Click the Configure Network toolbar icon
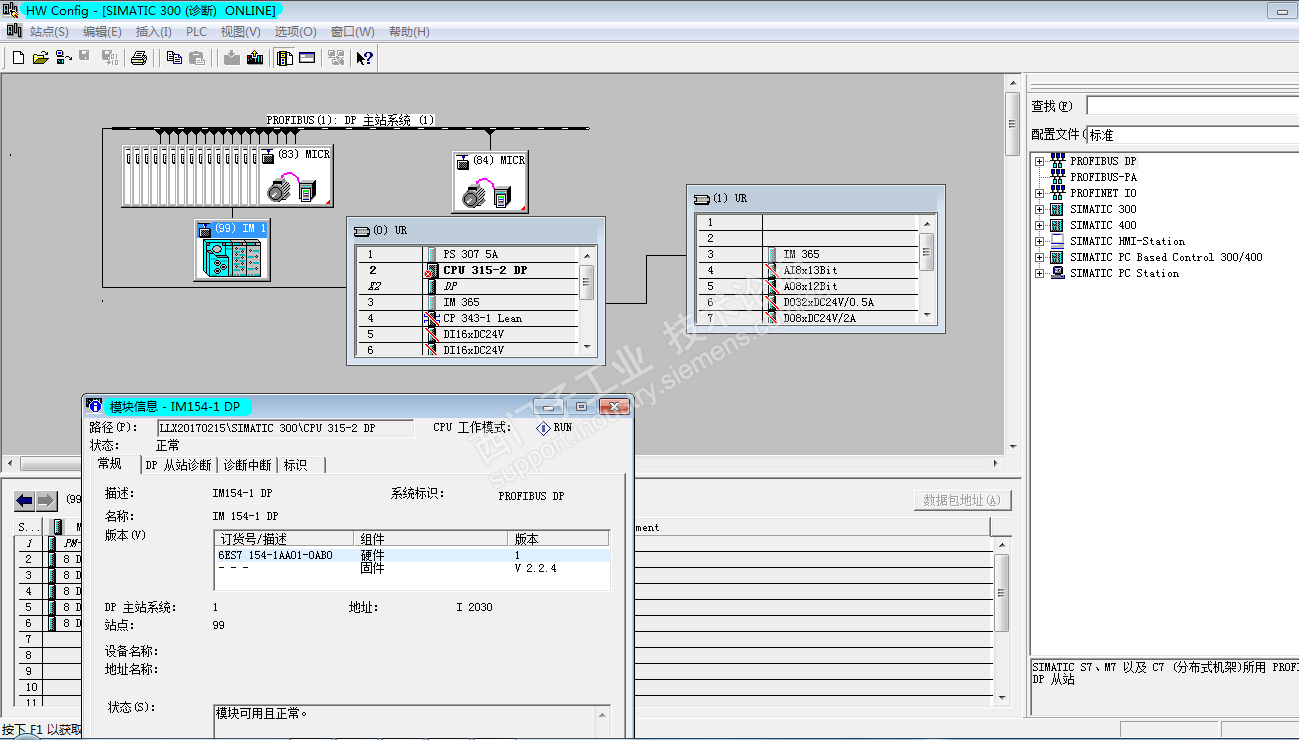The image size is (1299, 740). 336,58
